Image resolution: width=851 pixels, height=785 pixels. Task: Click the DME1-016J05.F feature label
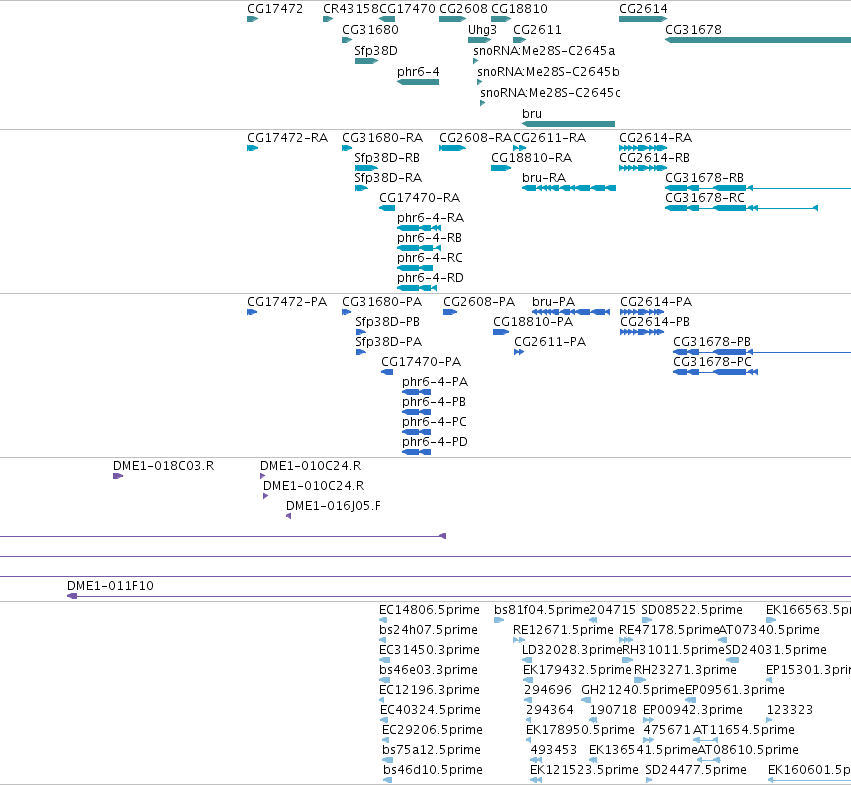(x=333, y=506)
